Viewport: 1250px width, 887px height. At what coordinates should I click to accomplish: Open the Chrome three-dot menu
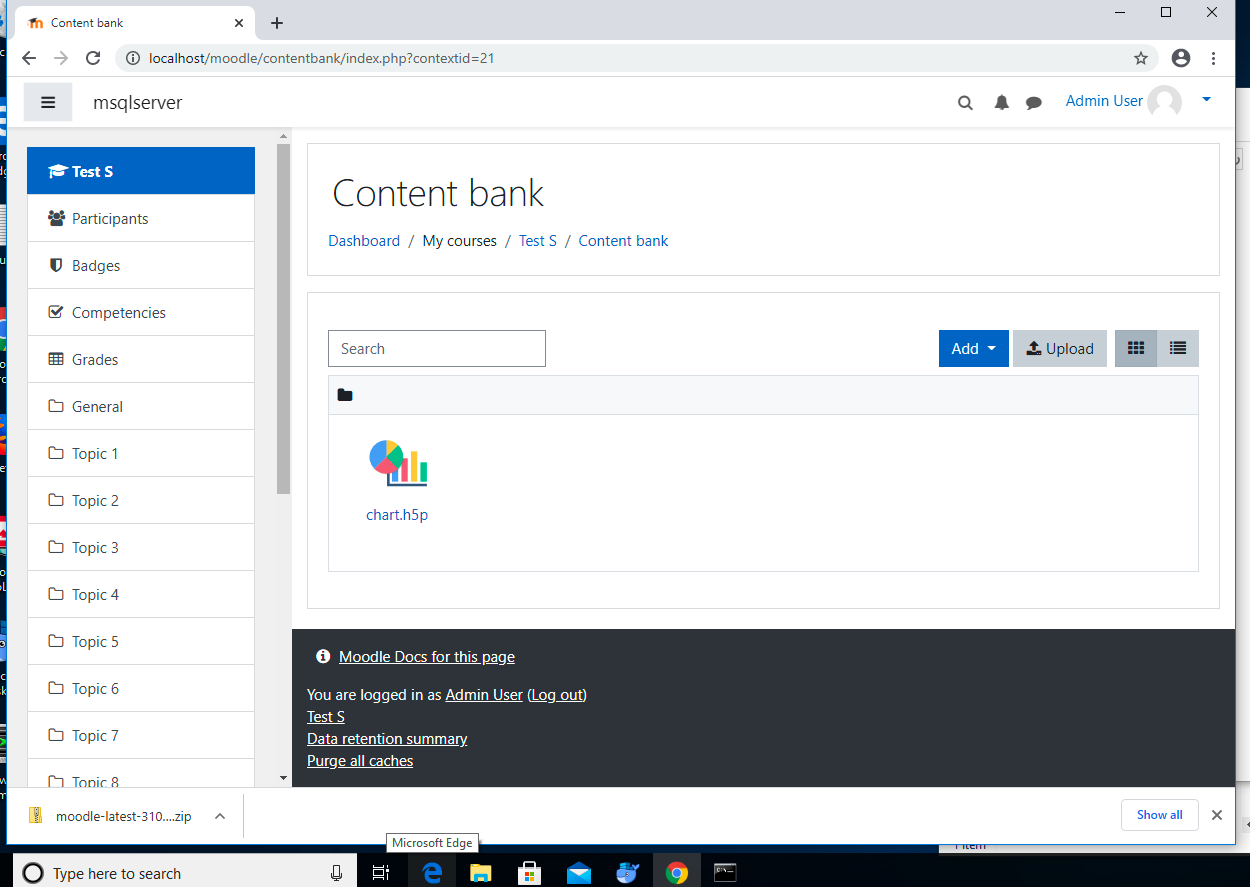coord(1213,58)
